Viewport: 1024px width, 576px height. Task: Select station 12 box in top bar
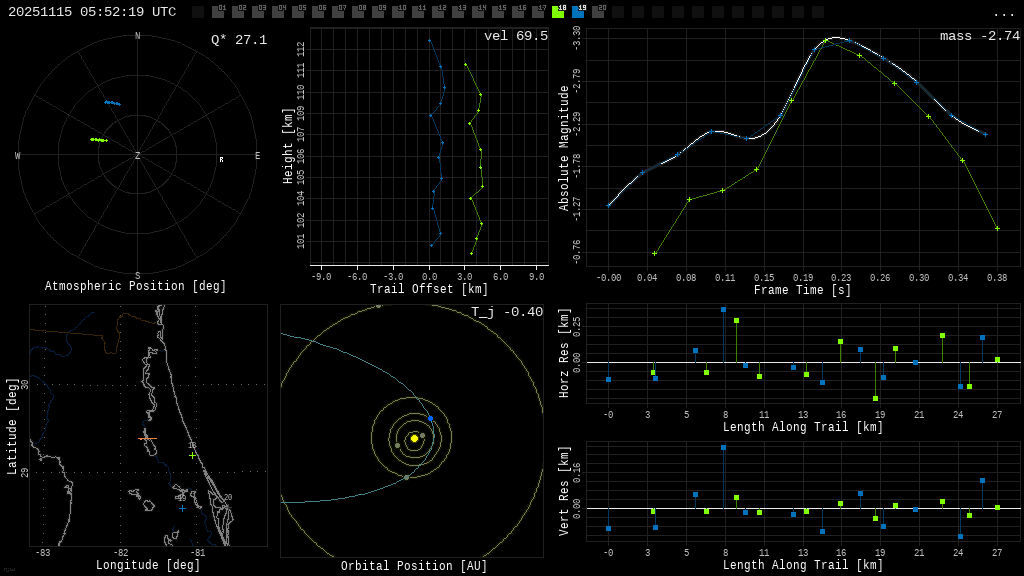[438, 12]
